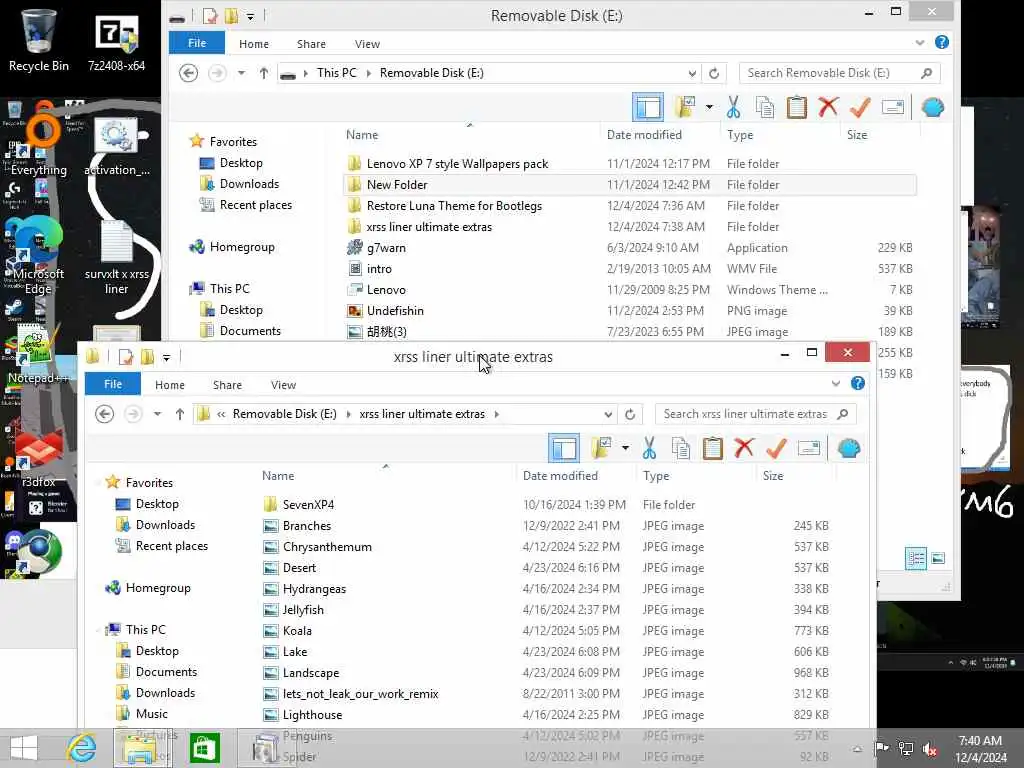
Task: Sort by Date modified column in xrss liner ultimate extras
Action: pyautogui.click(x=560, y=476)
